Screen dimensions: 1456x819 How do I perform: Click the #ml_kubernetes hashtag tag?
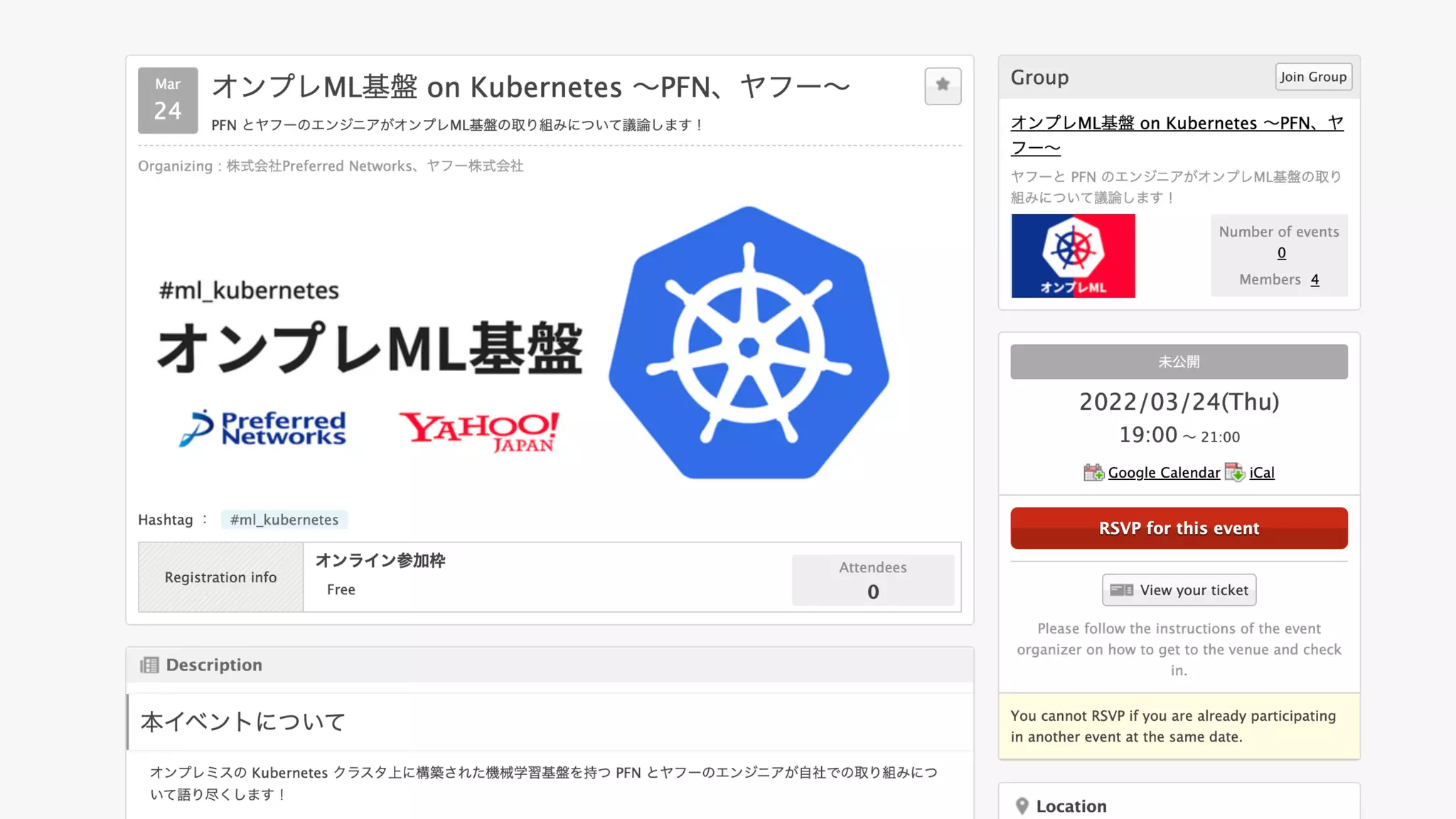tap(284, 520)
